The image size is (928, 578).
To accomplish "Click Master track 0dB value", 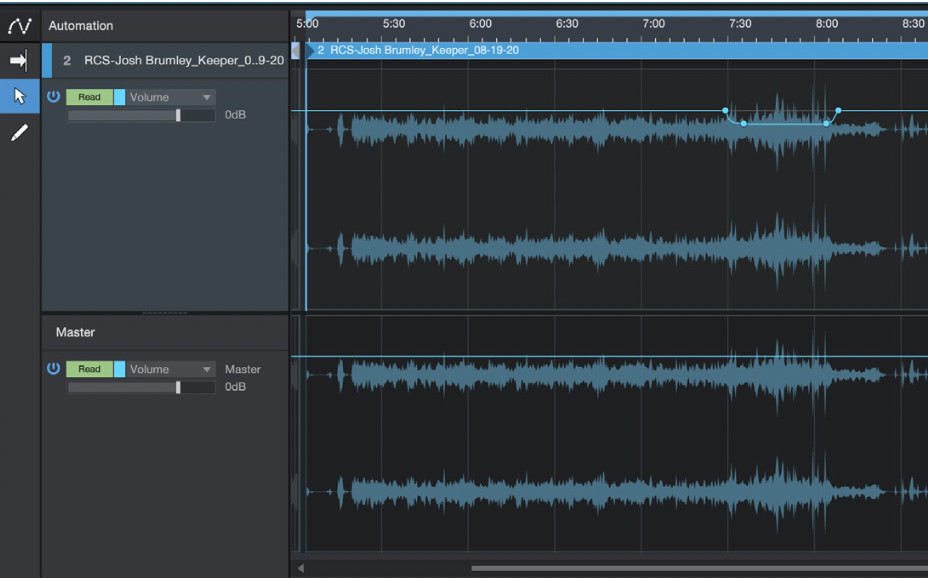I will coord(235,387).
